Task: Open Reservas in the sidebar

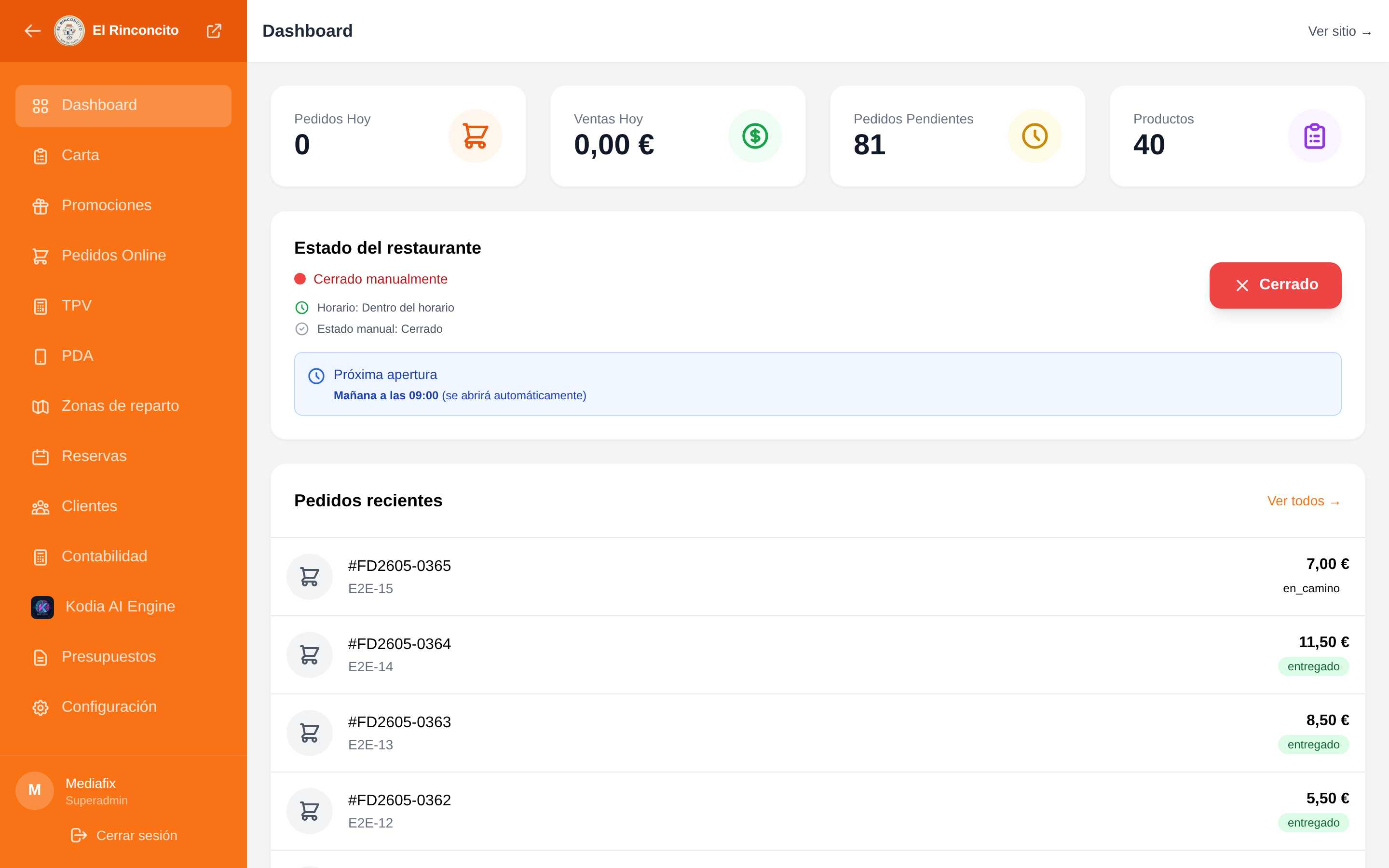Action: [x=123, y=456]
